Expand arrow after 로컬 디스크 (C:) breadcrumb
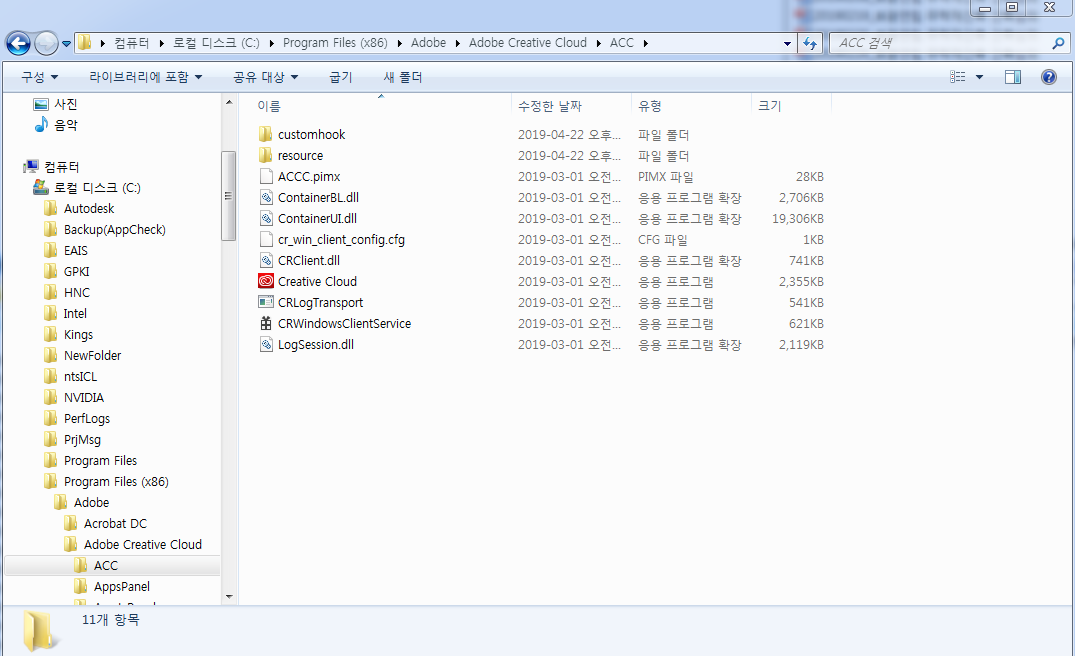1075x656 pixels. coord(271,43)
